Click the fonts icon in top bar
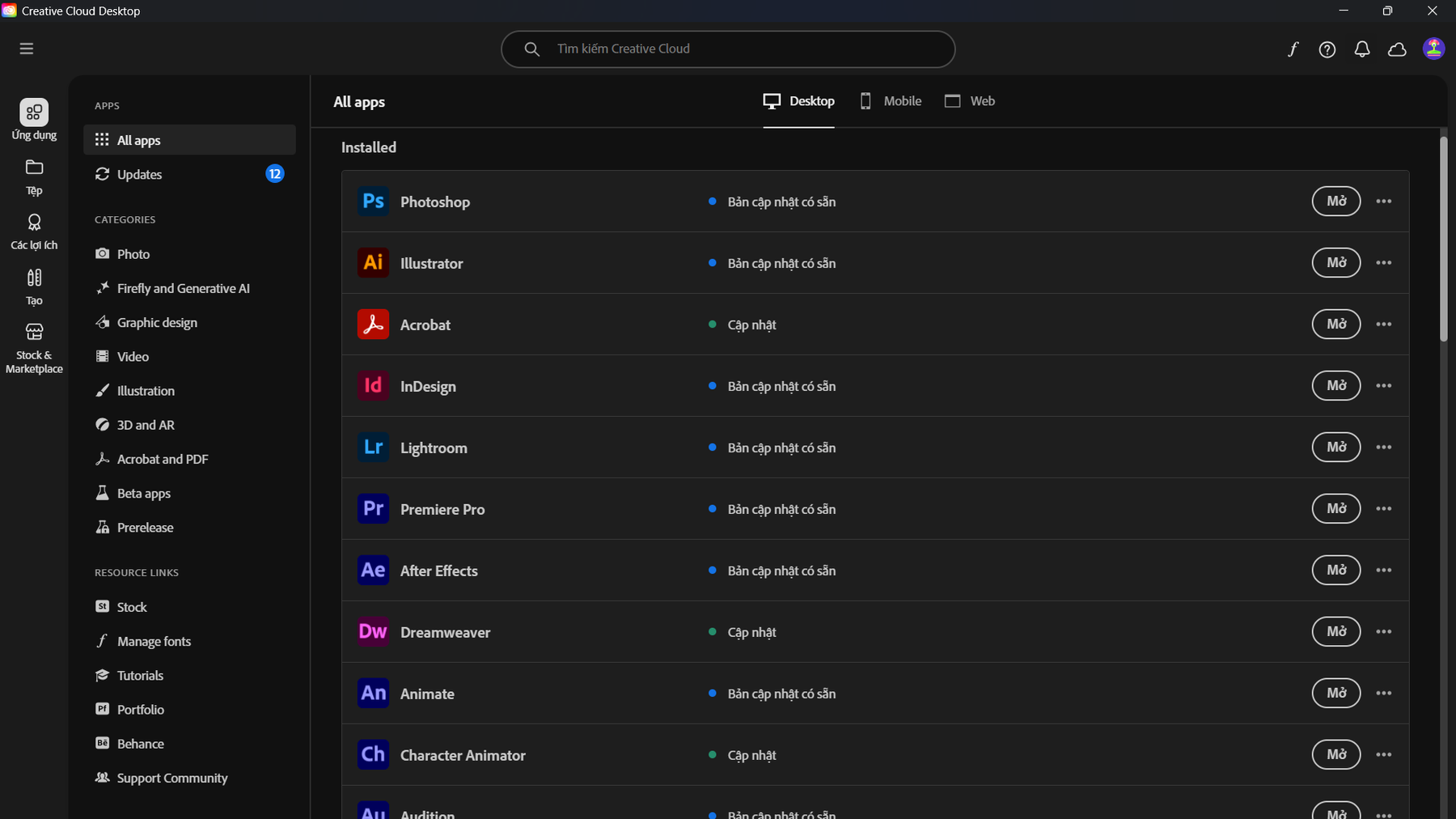The image size is (1456, 819). coord(1293,49)
